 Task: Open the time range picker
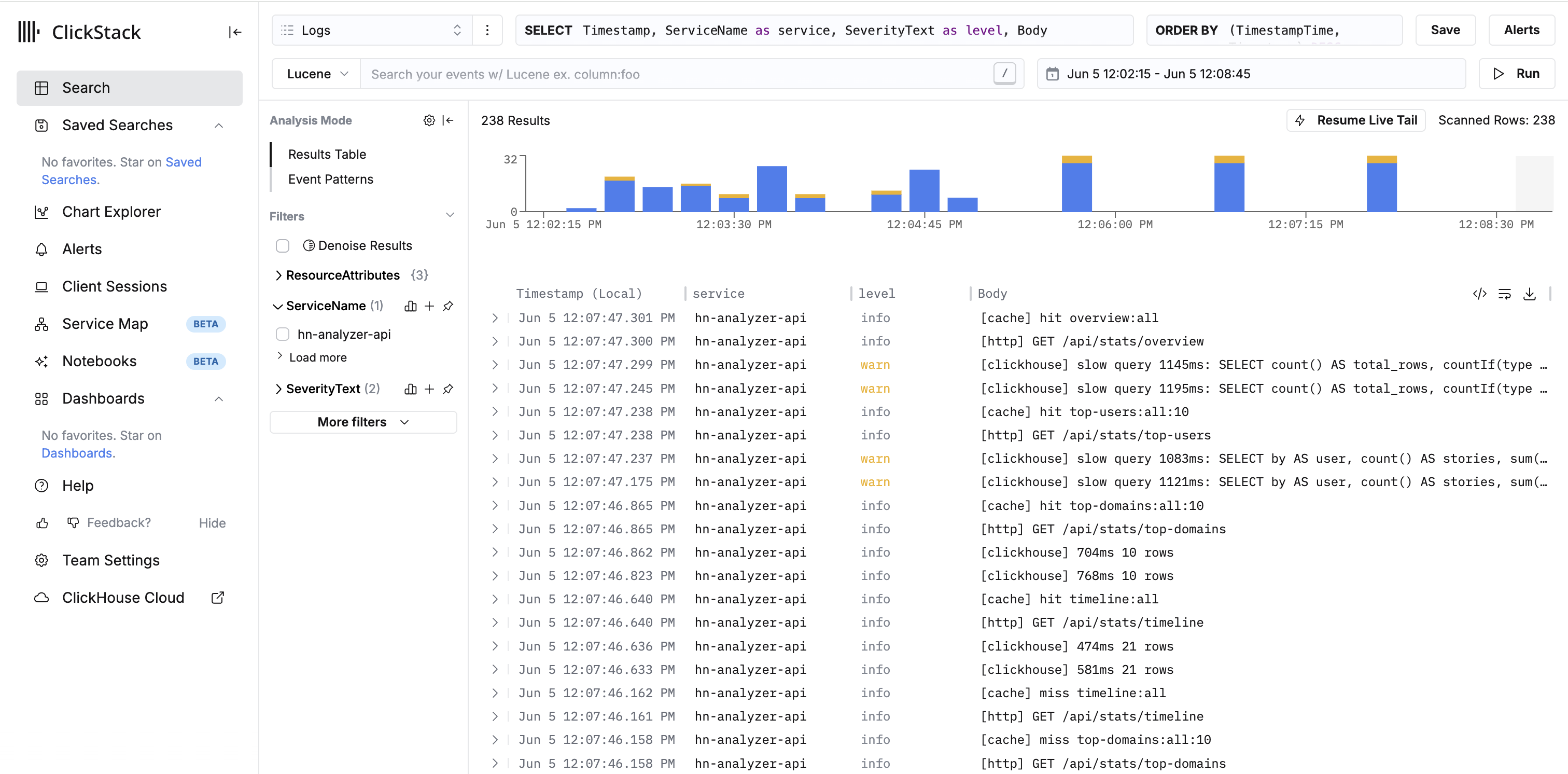(1251, 74)
